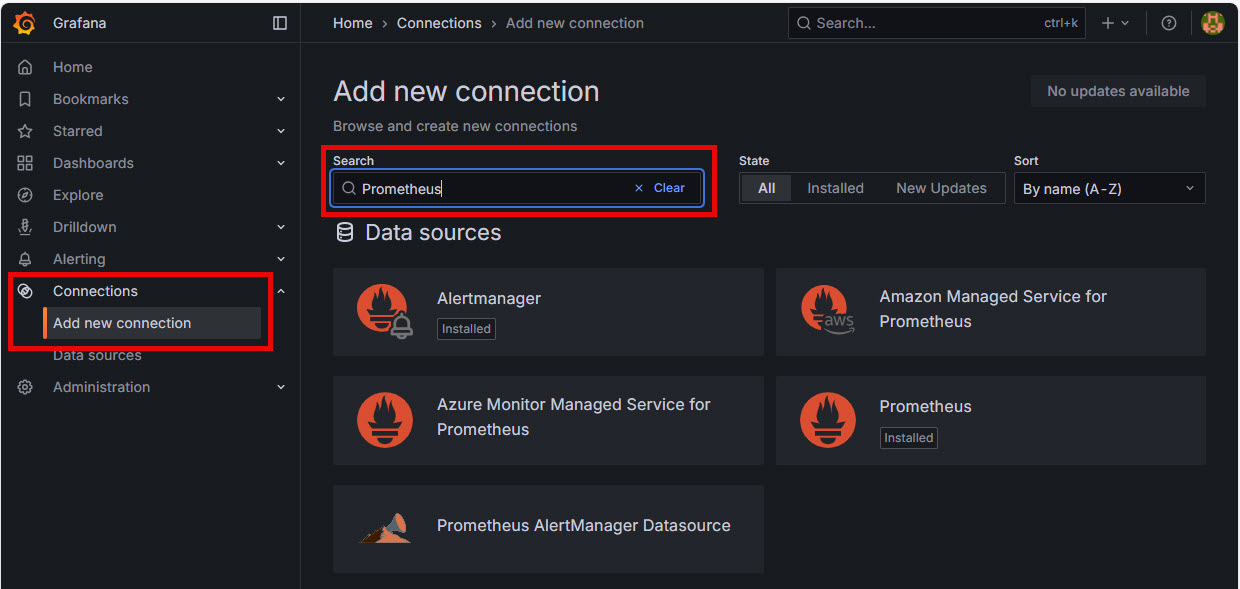1240x589 pixels.
Task: Select the New Updates state filter
Action: (941, 188)
